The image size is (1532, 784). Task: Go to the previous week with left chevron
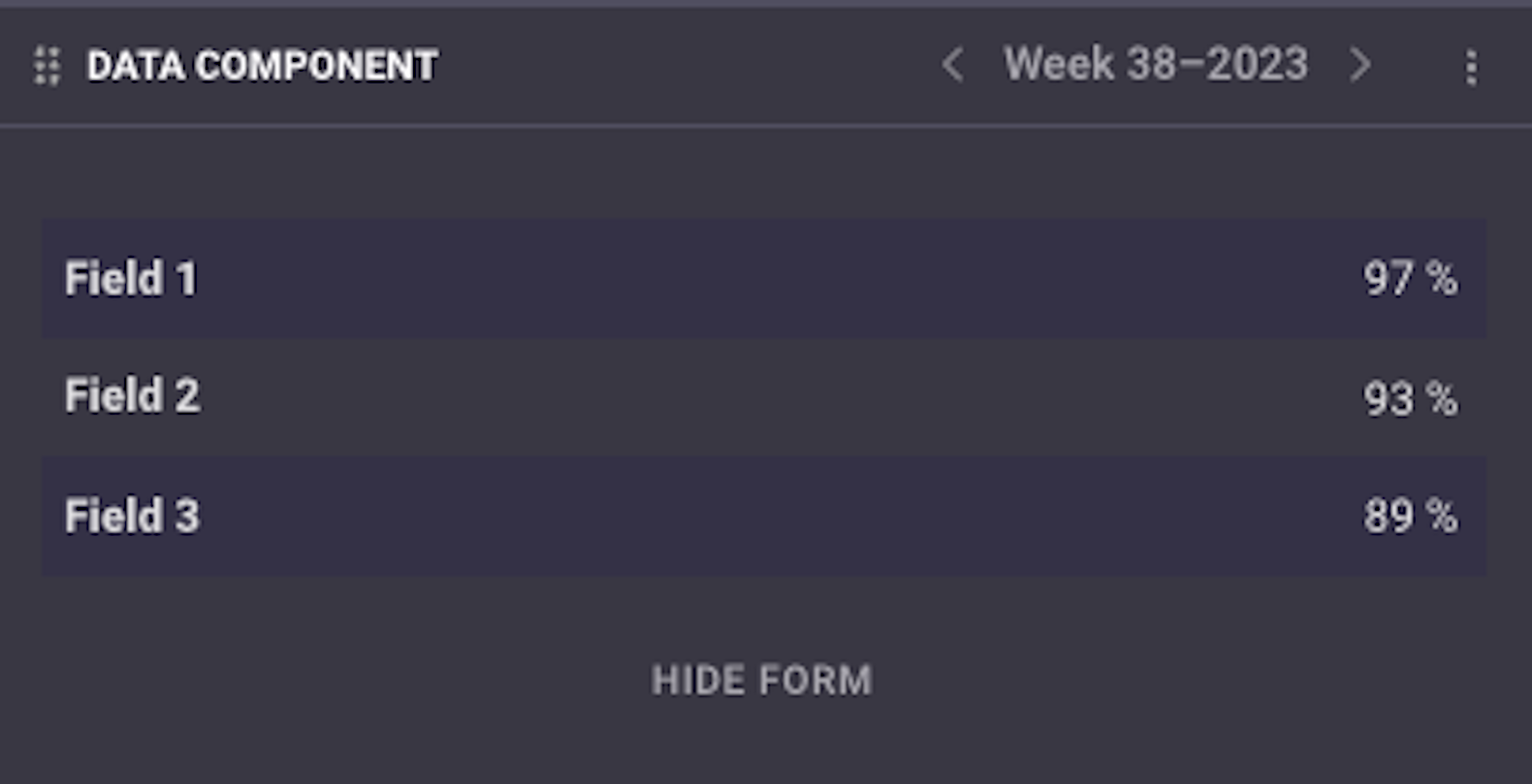pyautogui.click(x=952, y=65)
